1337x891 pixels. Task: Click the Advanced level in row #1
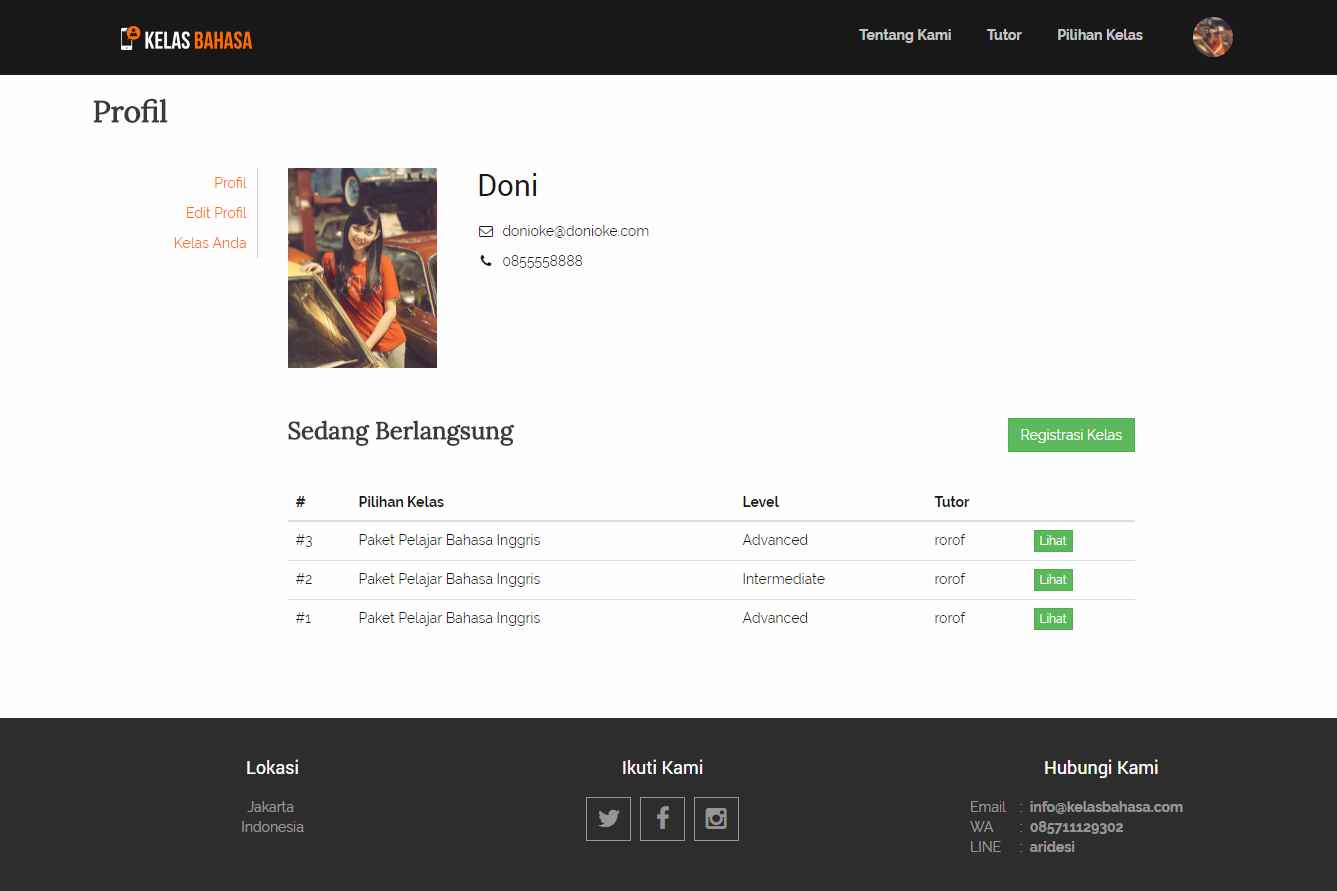click(x=775, y=618)
